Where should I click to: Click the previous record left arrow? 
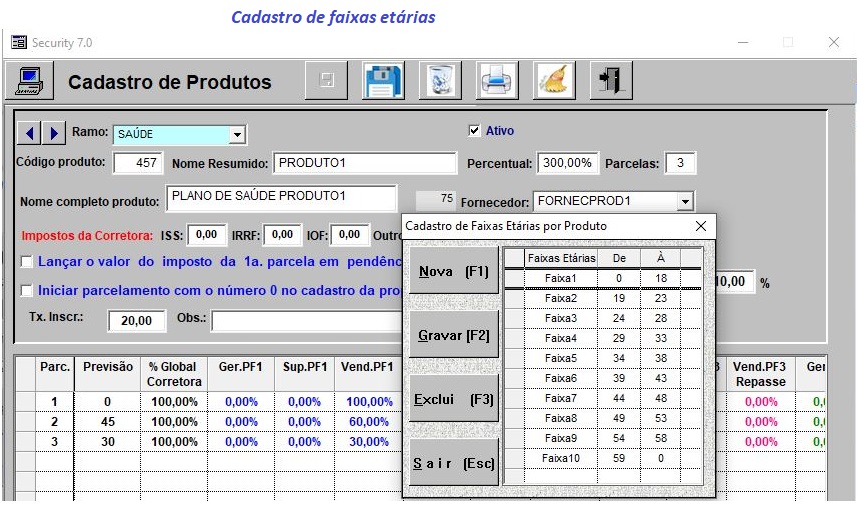tap(30, 133)
